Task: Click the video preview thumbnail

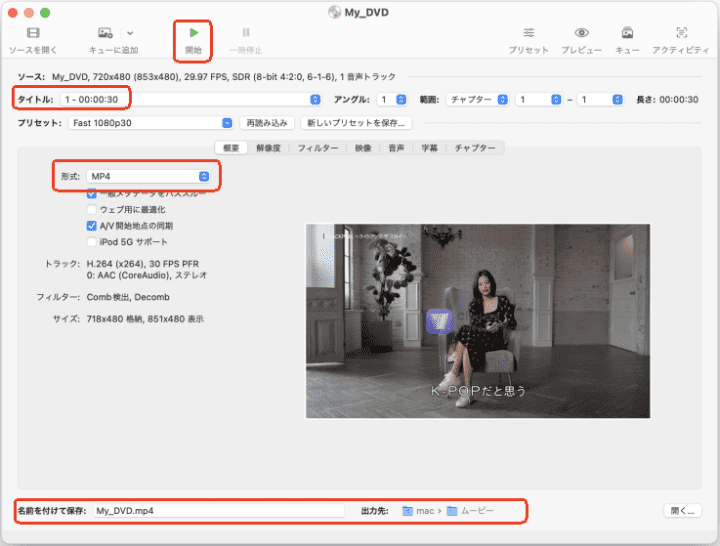Action: point(478,320)
